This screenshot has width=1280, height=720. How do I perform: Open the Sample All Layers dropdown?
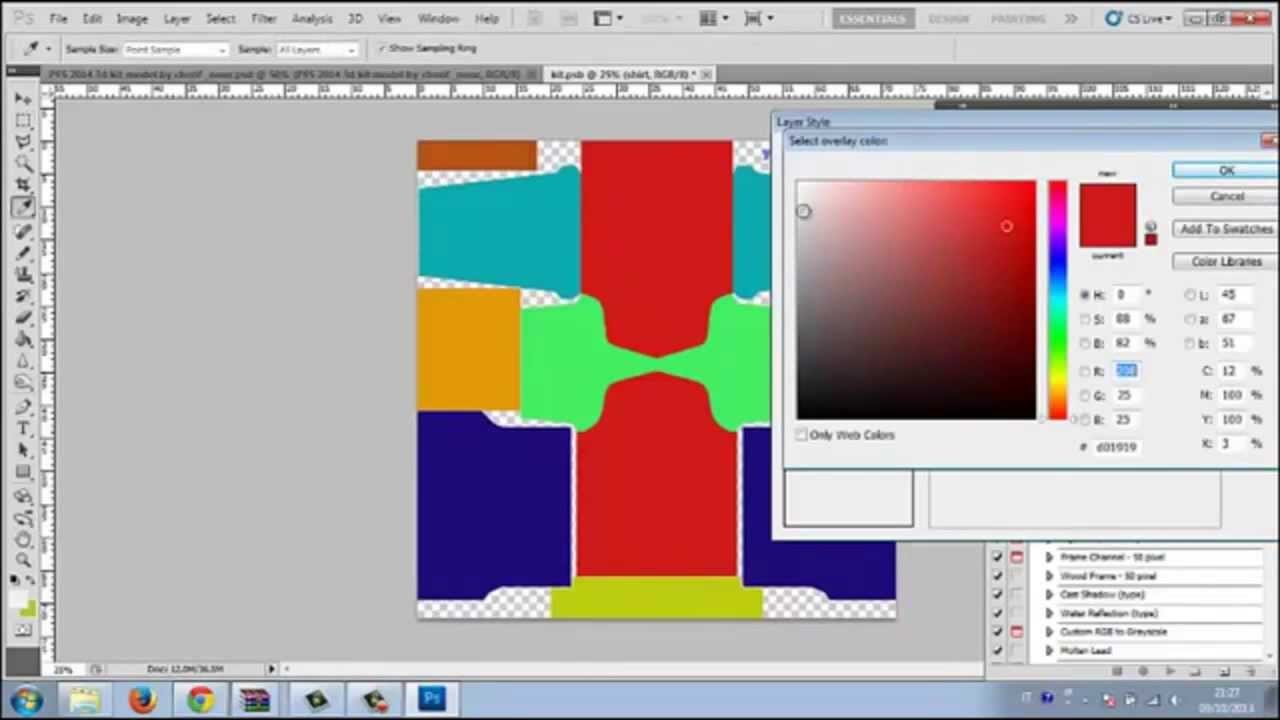click(x=317, y=49)
